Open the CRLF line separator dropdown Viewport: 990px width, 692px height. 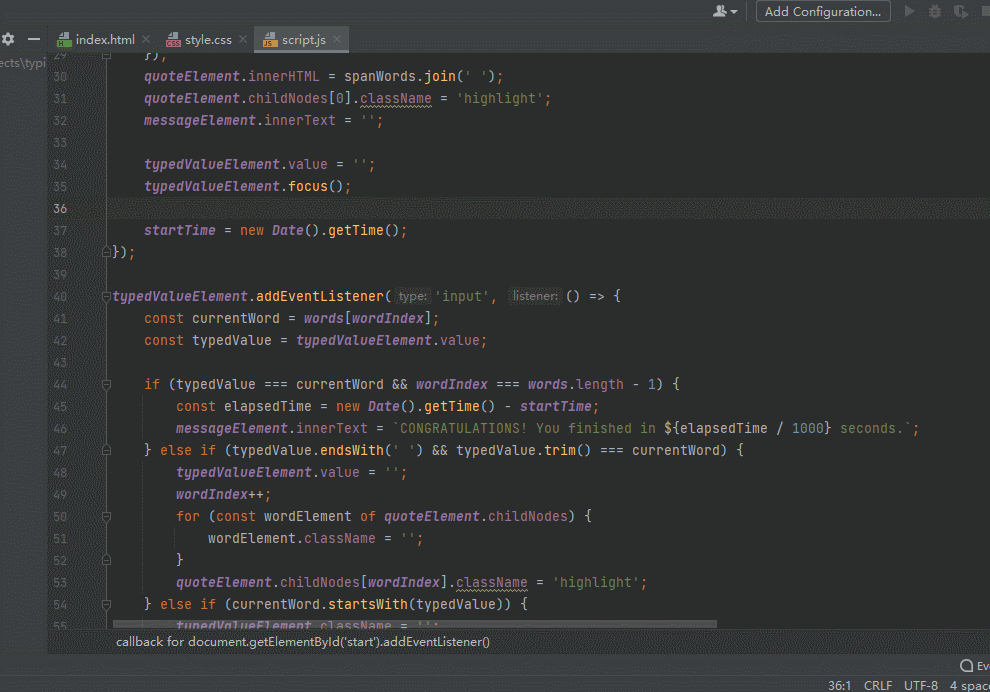(878, 686)
